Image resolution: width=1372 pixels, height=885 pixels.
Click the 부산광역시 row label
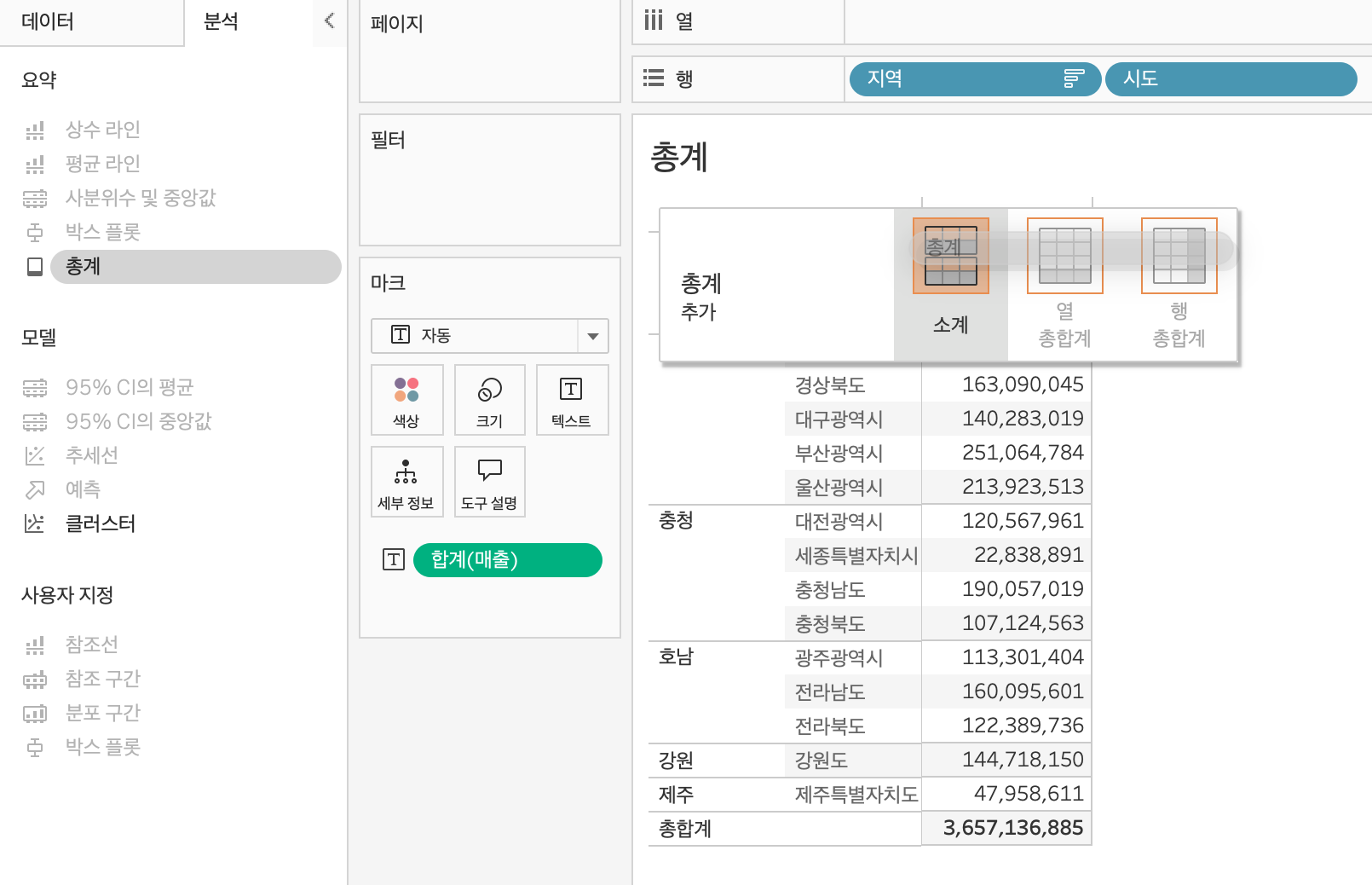pyautogui.click(x=839, y=454)
